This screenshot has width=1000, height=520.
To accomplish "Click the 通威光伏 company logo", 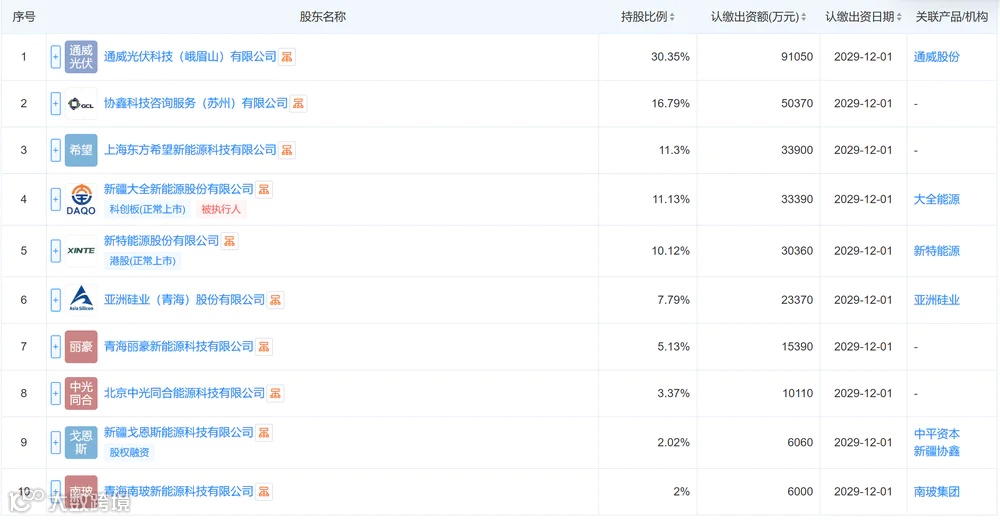I will [x=81, y=57].
